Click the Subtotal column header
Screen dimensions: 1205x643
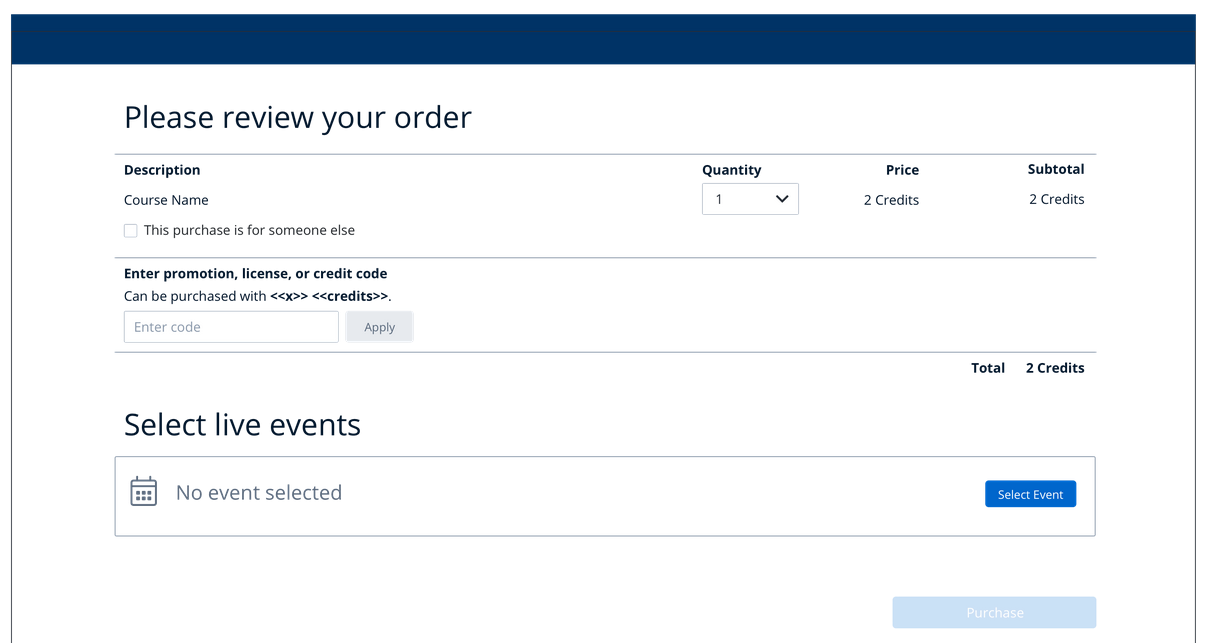click(1055, 169)
